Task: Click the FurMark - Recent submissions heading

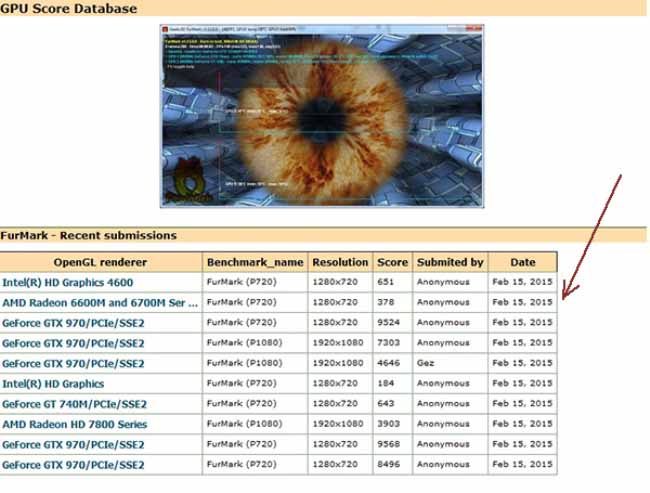Action: point(89,236)
